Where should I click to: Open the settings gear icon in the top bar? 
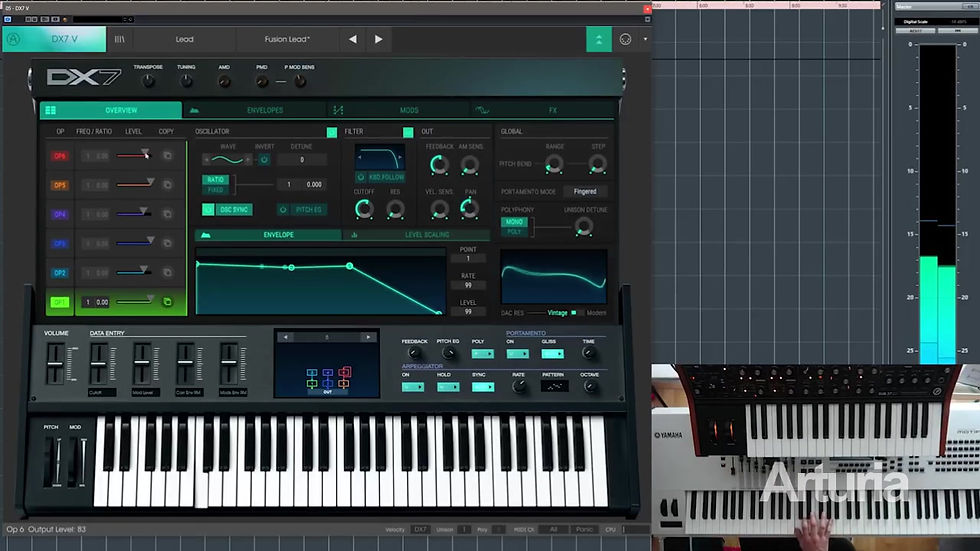(625, 39)
